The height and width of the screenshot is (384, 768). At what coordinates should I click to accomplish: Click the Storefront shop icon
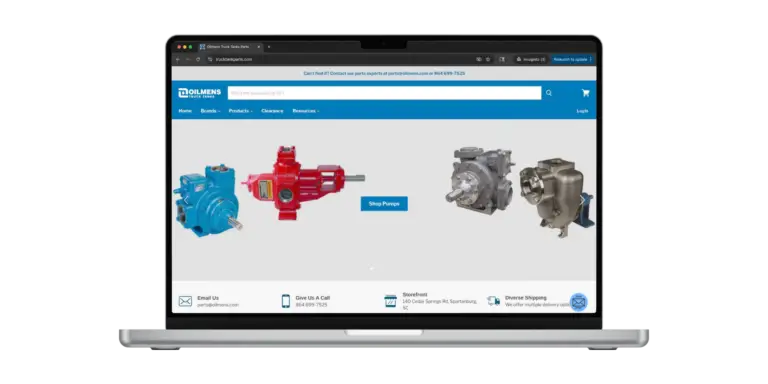point(390,301)
